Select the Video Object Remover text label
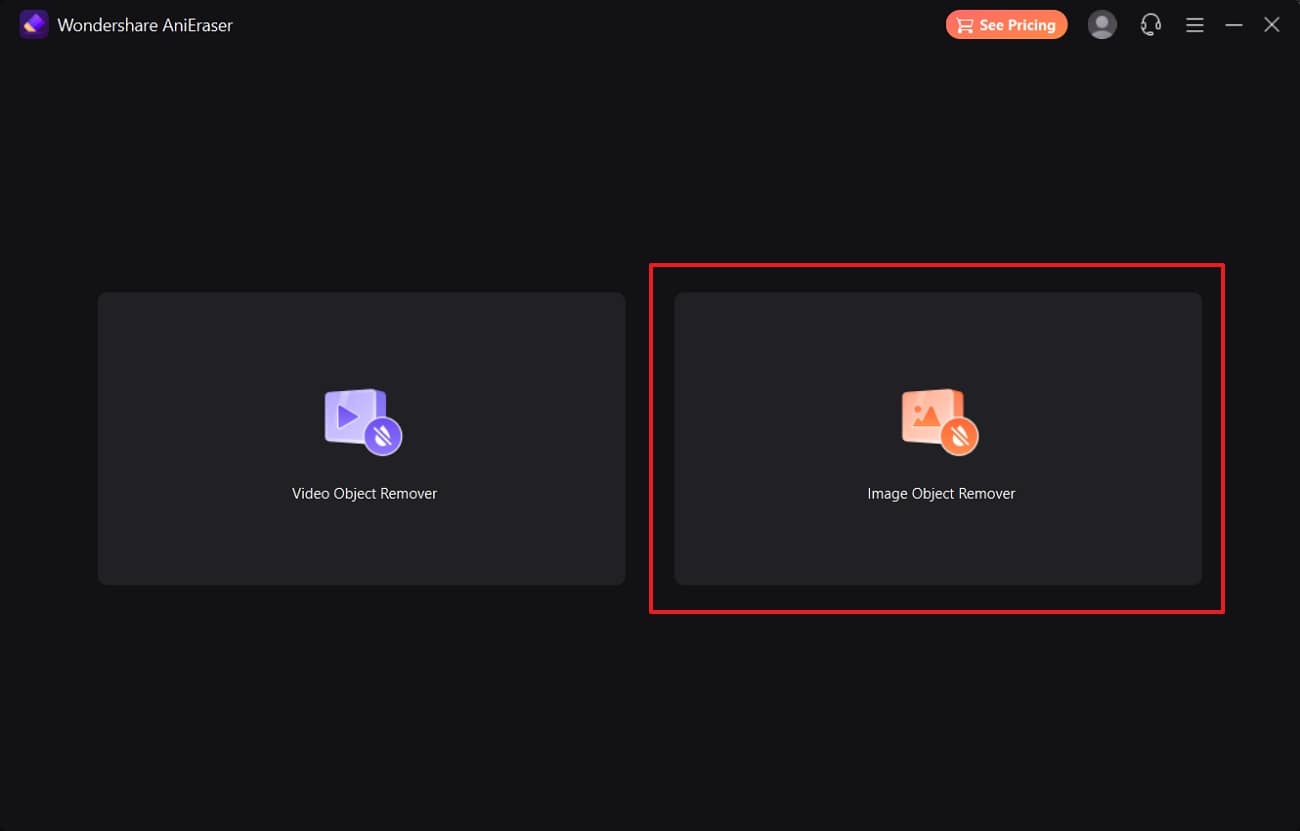 pos(364,493)
